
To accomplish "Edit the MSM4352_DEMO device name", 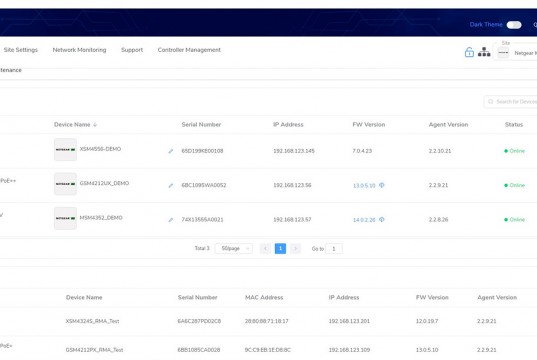I will tap(171, 220).
